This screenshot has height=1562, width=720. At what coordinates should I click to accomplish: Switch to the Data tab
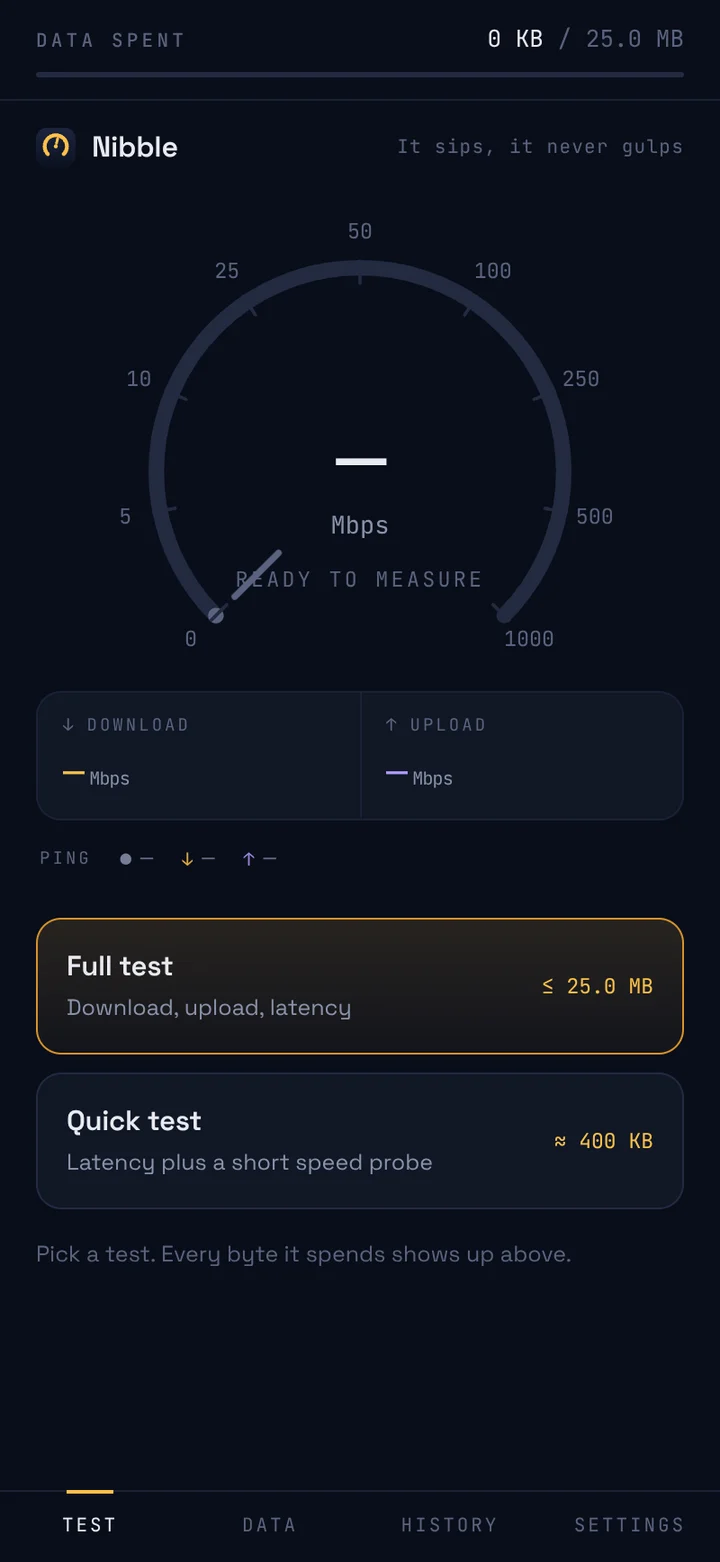pos(270,1525)
